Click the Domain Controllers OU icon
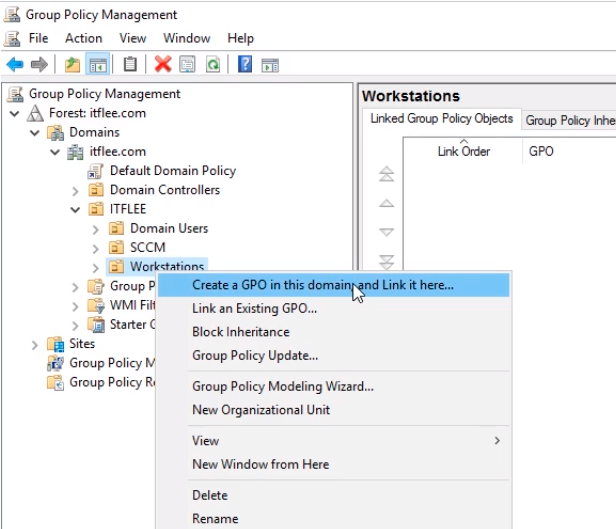The width and height of the screenshot is (616, 529). (96, 190)
